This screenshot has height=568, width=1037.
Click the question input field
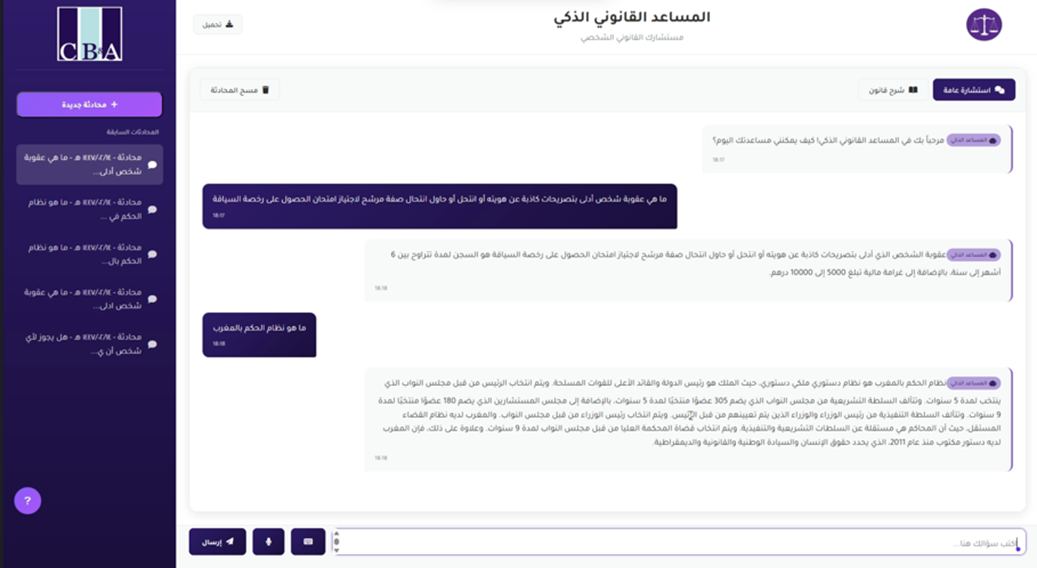click(679, 542)
